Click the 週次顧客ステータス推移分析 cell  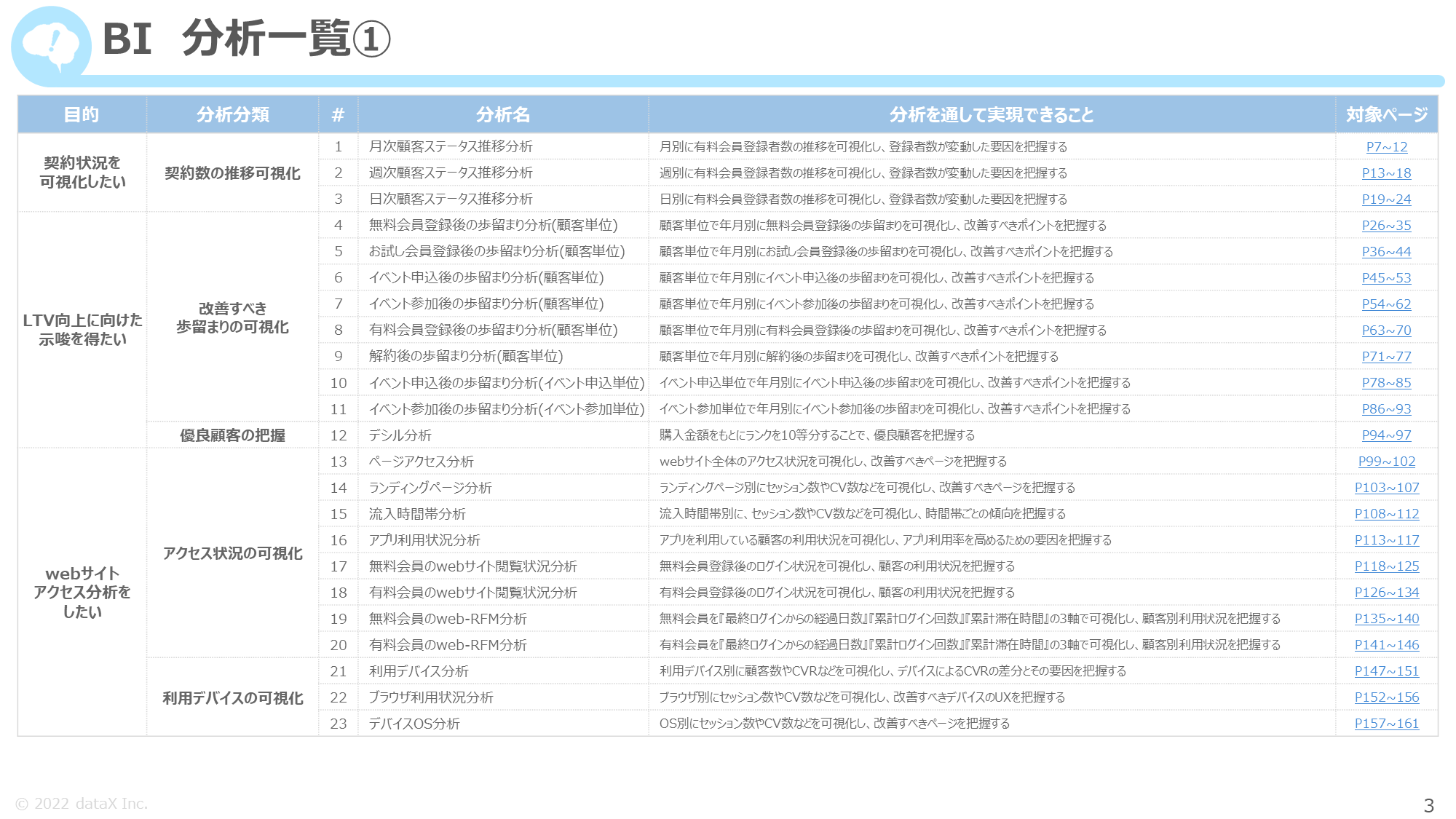point(503,173)
